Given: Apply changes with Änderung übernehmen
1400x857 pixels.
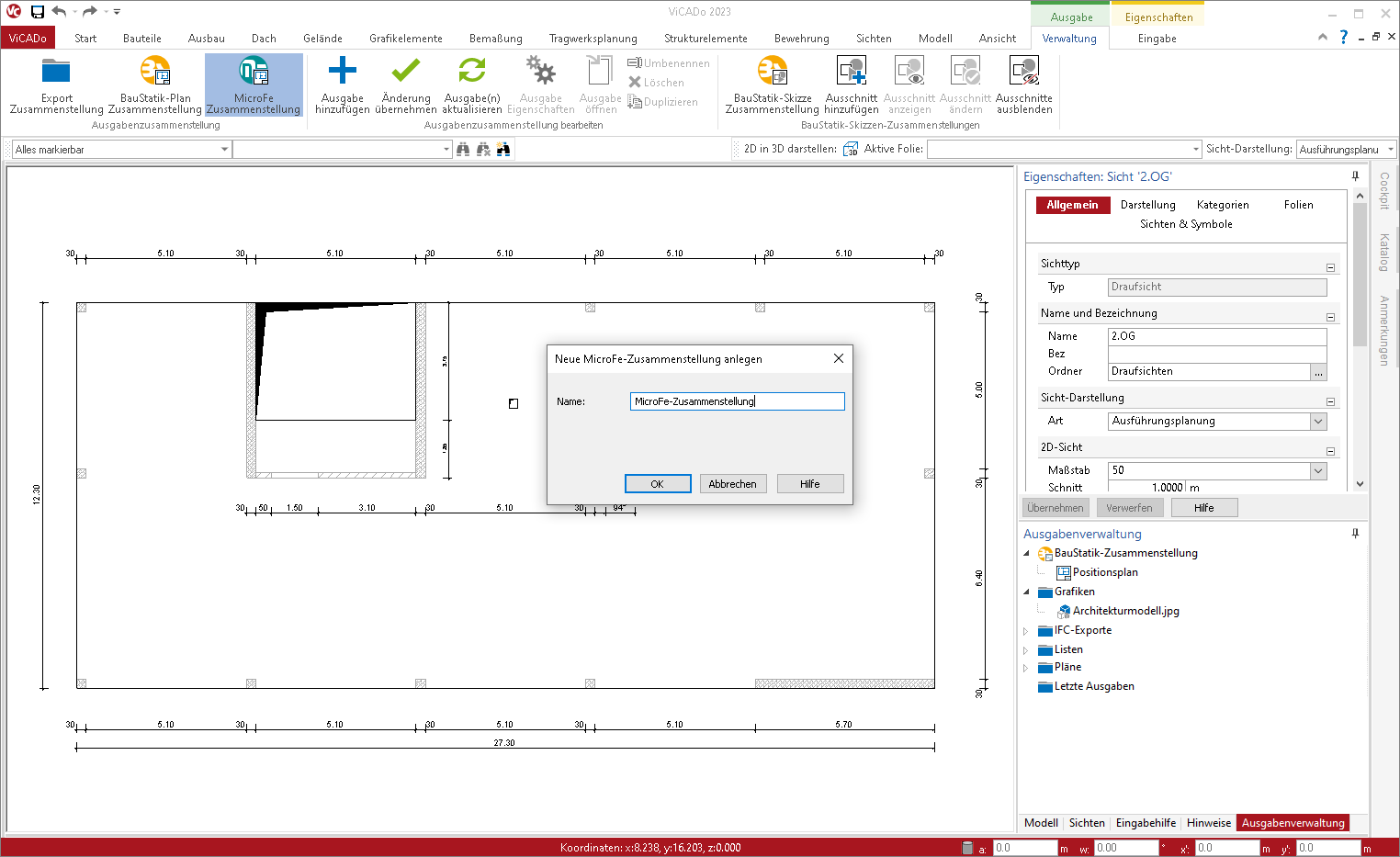Looking at the screenshot, I should coord(406,85).
